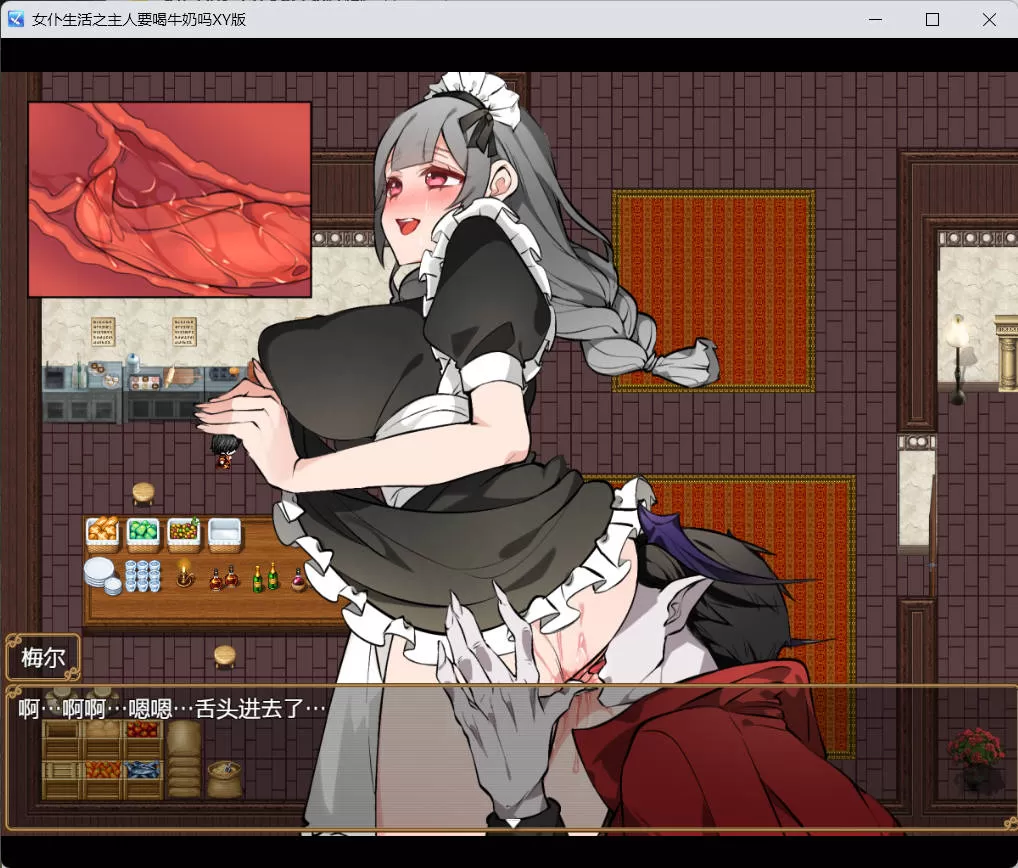Click the left paper notice on kitchen wall

coord(103,331)
